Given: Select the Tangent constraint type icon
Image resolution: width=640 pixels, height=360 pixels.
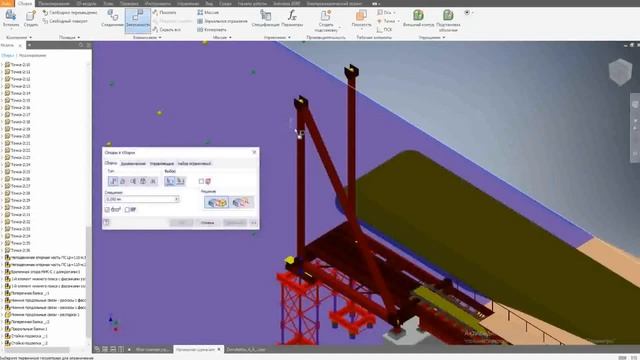Looking at the screenshot, I should 133,181.
